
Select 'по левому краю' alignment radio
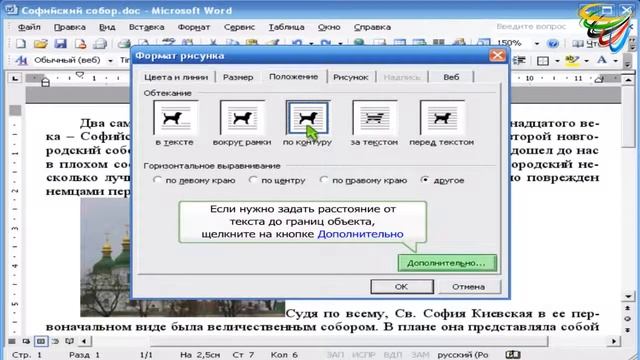pyautogui.click(x=157, y=180)
